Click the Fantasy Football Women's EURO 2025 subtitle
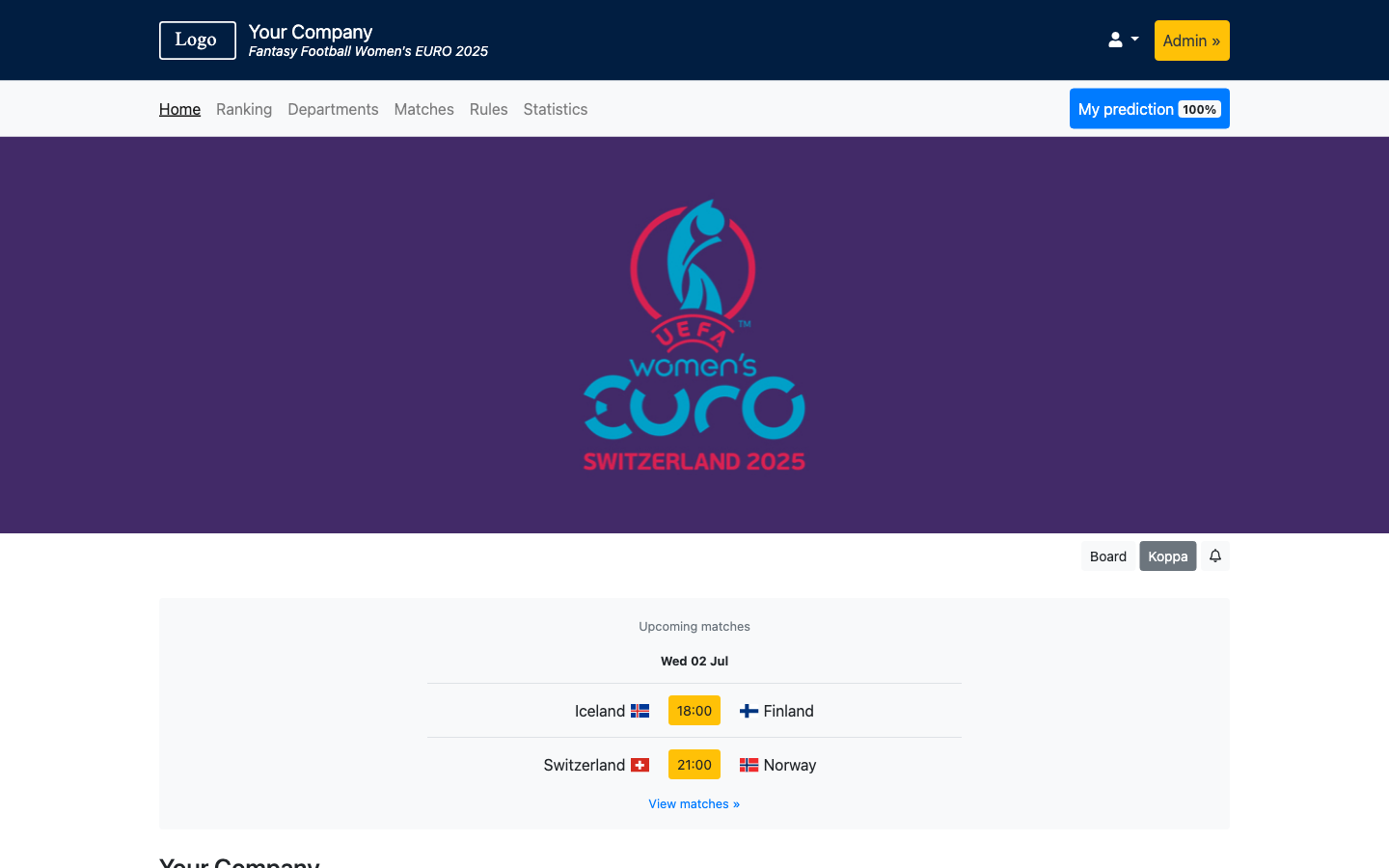The height and width of the screenshot is (868, 1389). click(368, 51)
